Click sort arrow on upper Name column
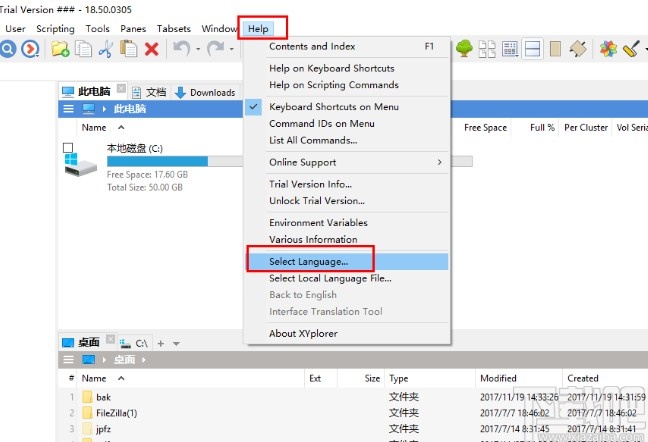 pyautogui.click(x=121, y=127)
